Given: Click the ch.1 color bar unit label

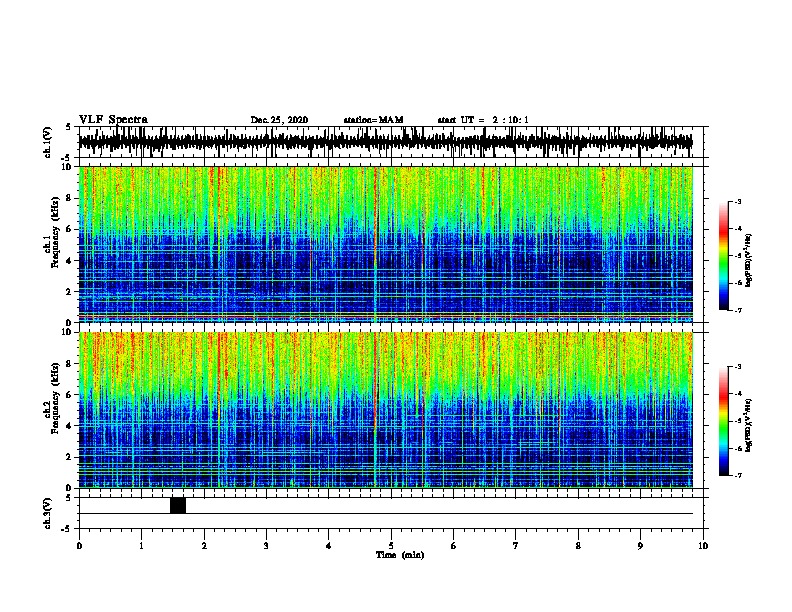Looking at the screenshot, I should click(x=749, y=260).
